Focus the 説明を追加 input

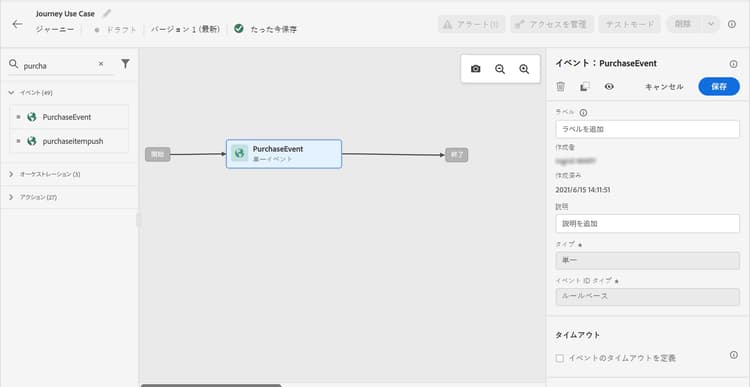[x=648, y=223]
